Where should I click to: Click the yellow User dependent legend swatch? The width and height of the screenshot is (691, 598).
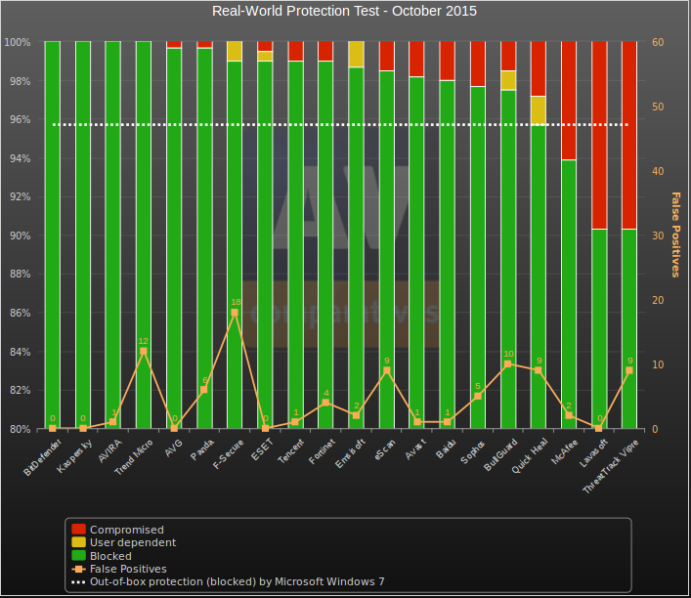coord(78,542)
